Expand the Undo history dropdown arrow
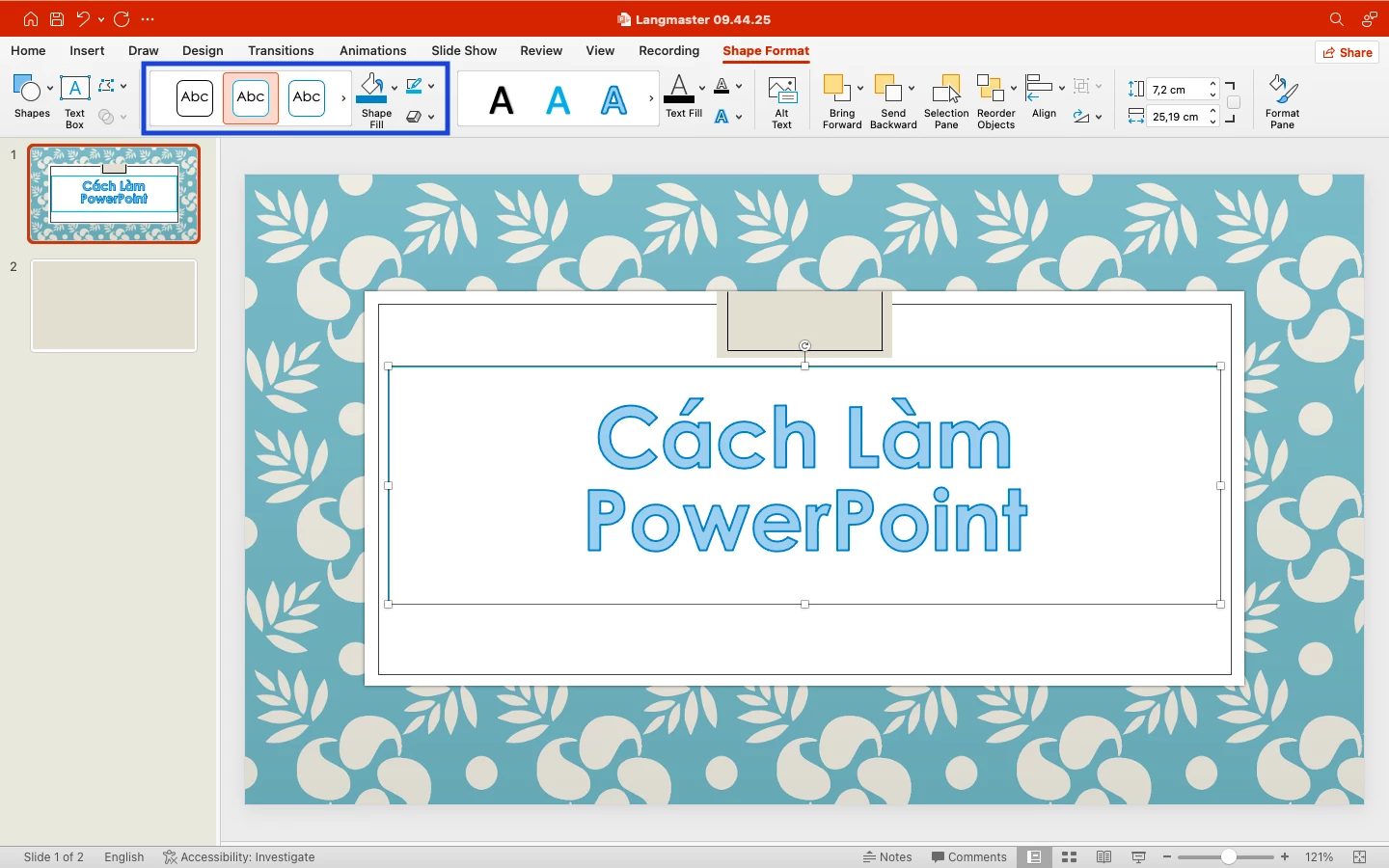Screen dimensions: 1389x868 pyautogui.click(x=101, y=19)
